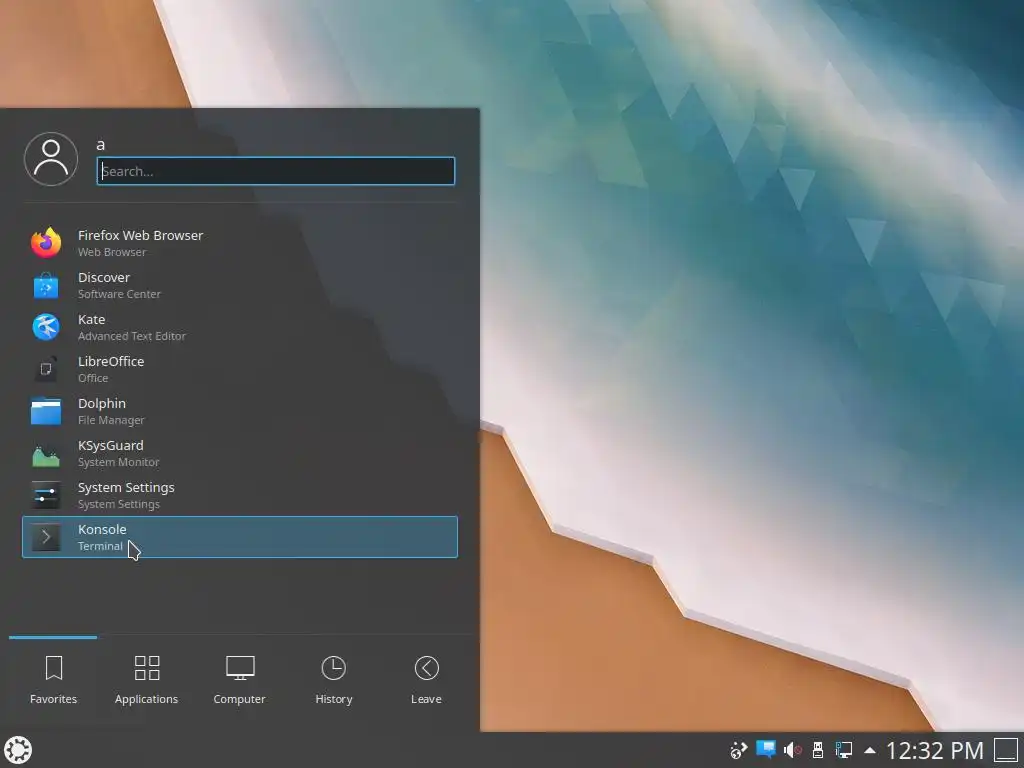
Task: Start the Kate text editor
Action: (240, 327)
